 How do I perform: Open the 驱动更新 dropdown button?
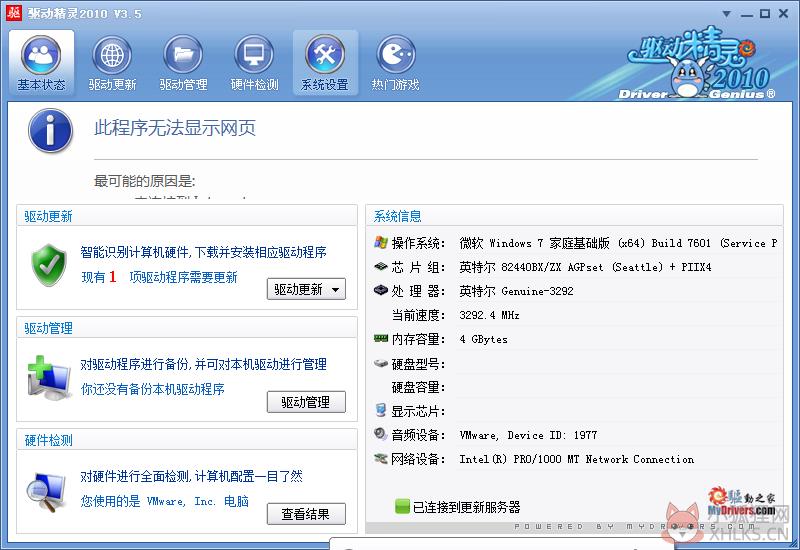(x=306, y=289)
